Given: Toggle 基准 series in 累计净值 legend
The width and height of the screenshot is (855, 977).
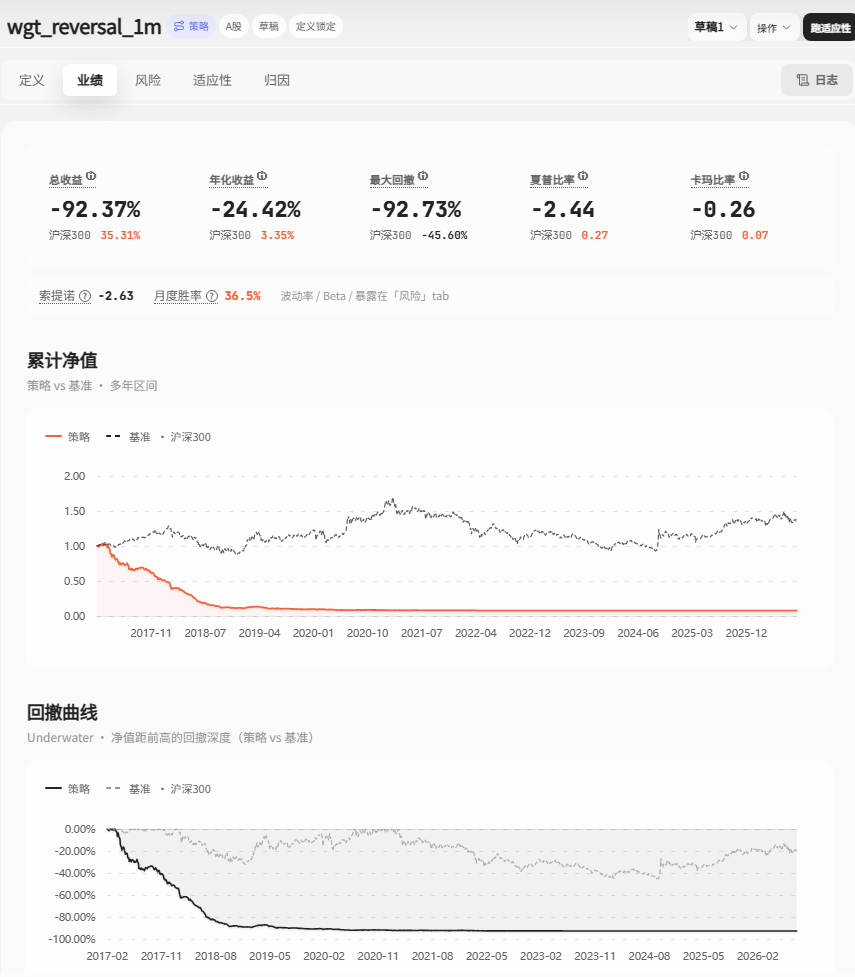Looking at the screenshot, I should click(x=158, y=437).
